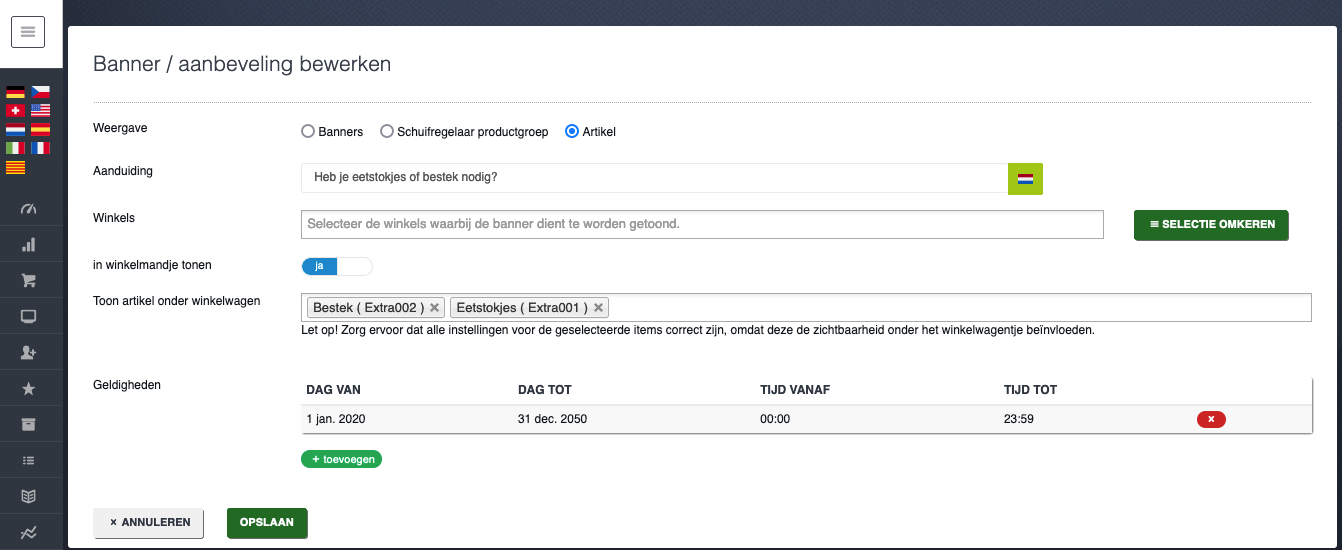Select Schuifregelaar productgroep radio option
Screen dimensions: 1342x550
pyautogui.click(x=386, y=131)
